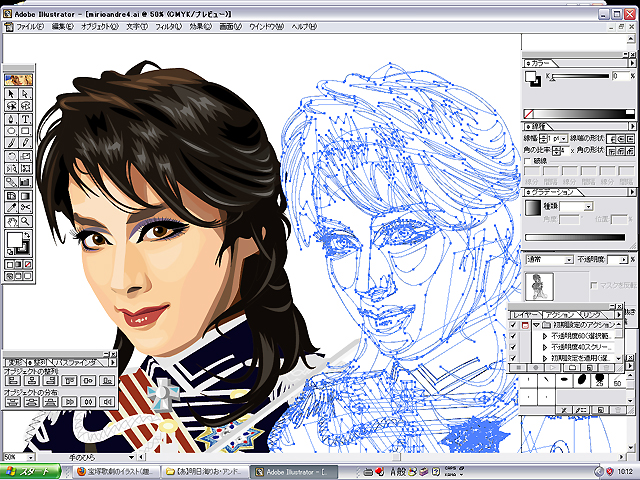
Task: Tick the マスクを反転 invert mask checkbox
Action: (593, 284)
